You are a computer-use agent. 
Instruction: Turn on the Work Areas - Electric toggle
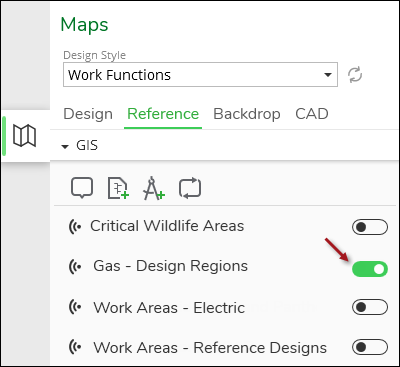(x=370, y=307)
